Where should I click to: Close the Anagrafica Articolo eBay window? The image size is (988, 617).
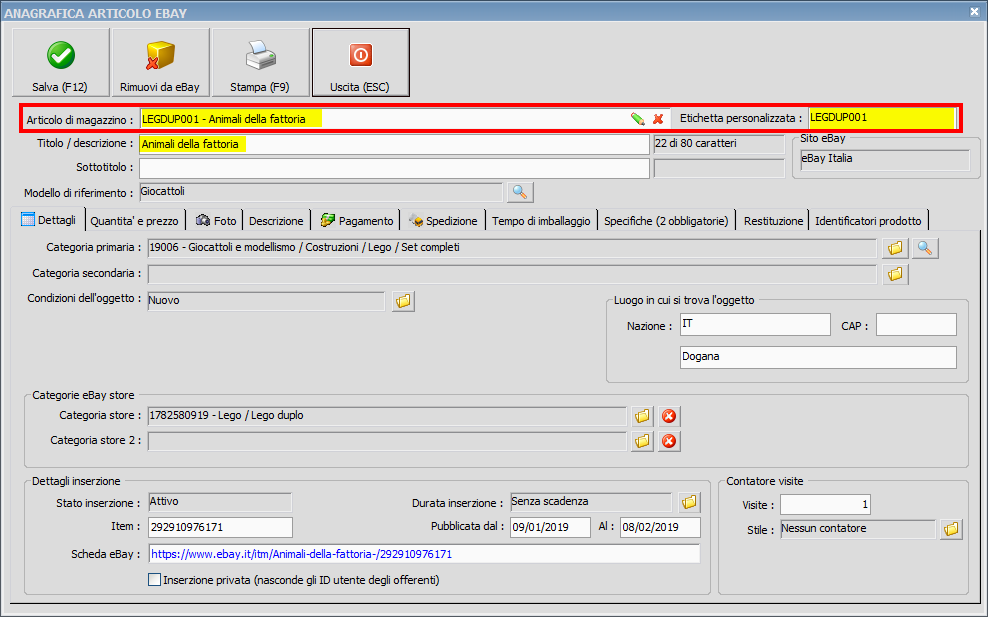coord(974,12)
